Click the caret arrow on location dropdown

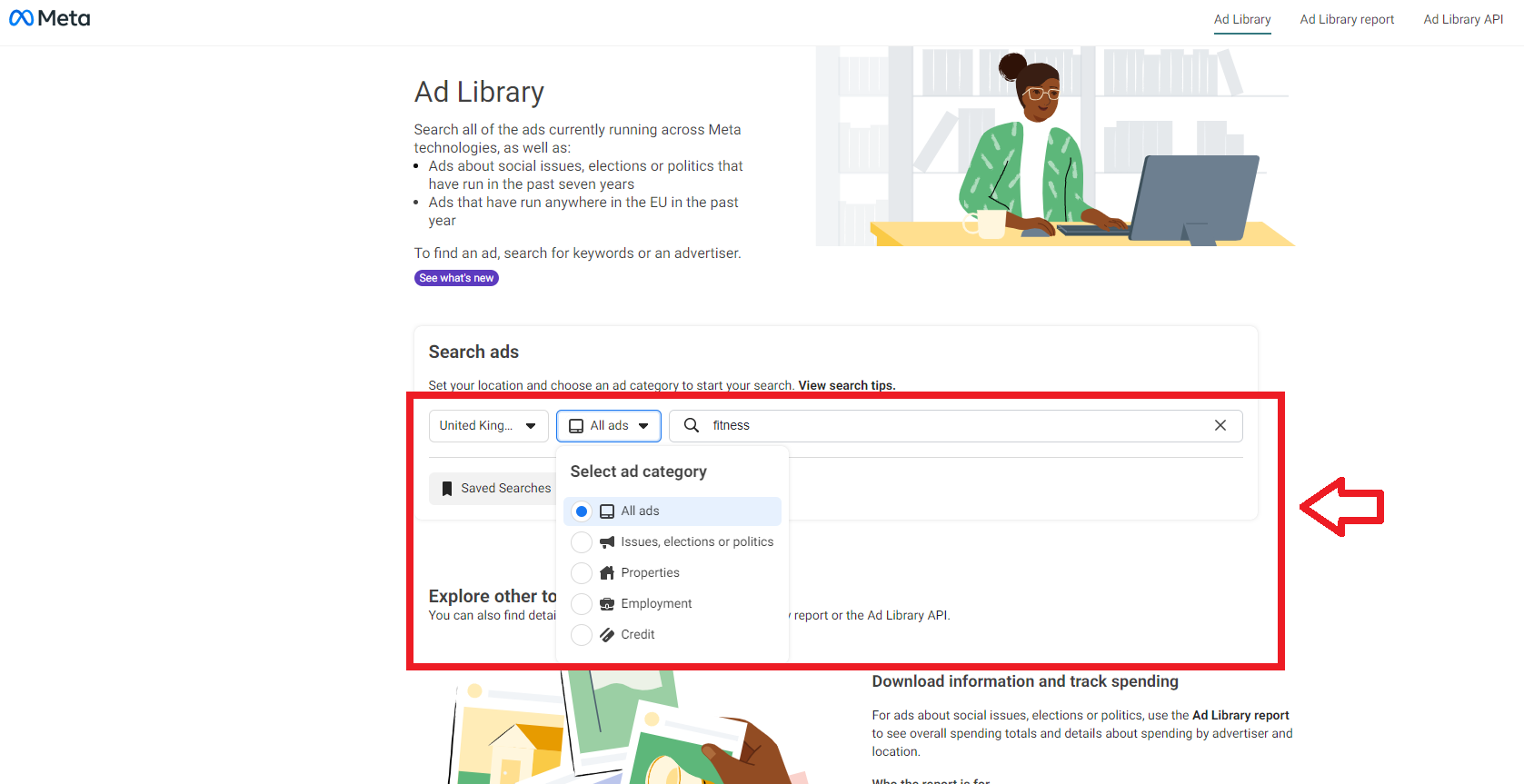pyautogui.click(x=531, y=426)
